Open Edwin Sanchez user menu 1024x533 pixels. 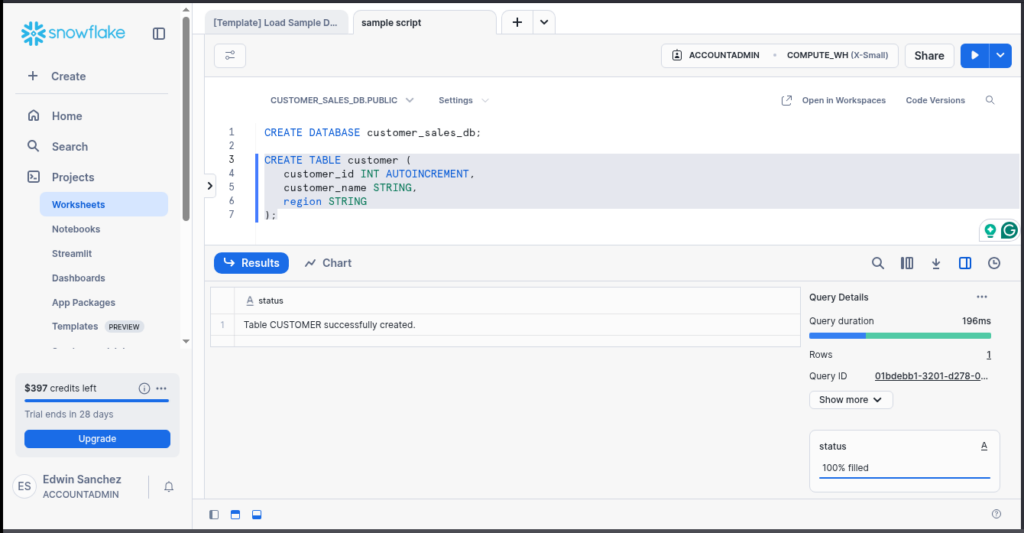point(68,486)
